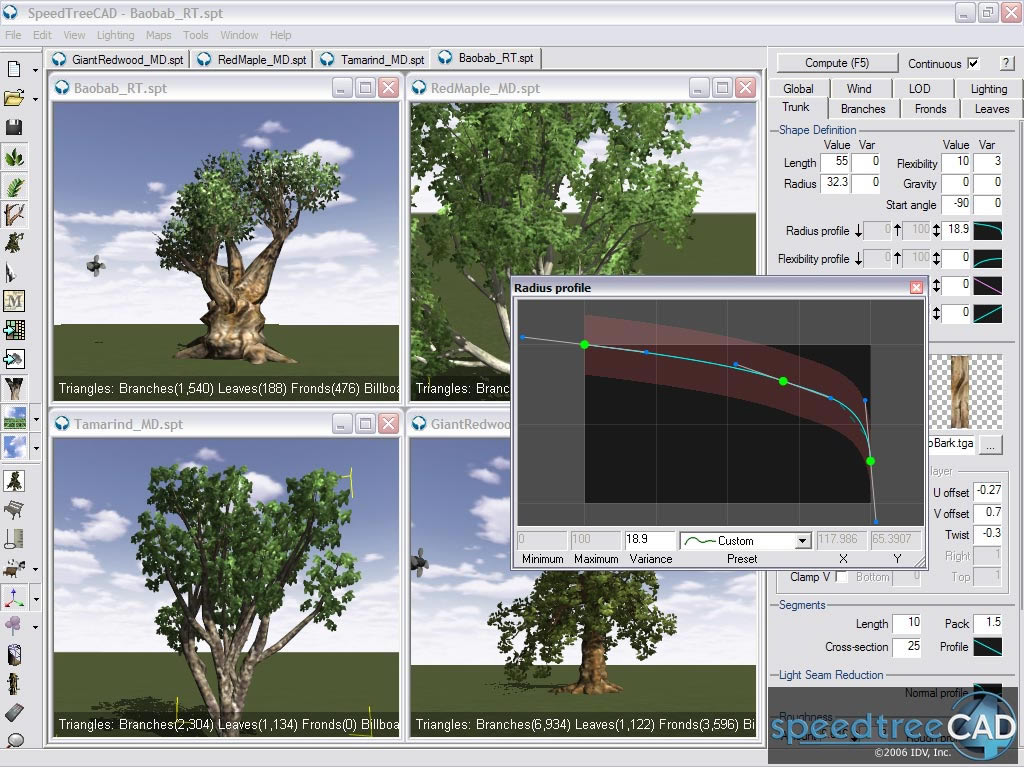Click the XYZ axes icon
Image resolution: width=1024 pixels, height=768 pixels.
(x=14, y=598)
